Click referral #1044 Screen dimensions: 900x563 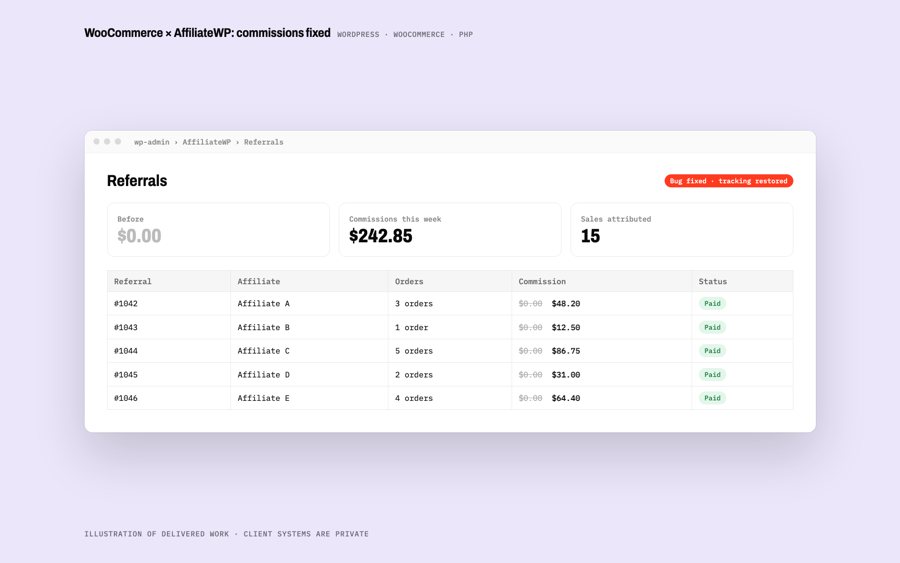[x=126, y=351]
